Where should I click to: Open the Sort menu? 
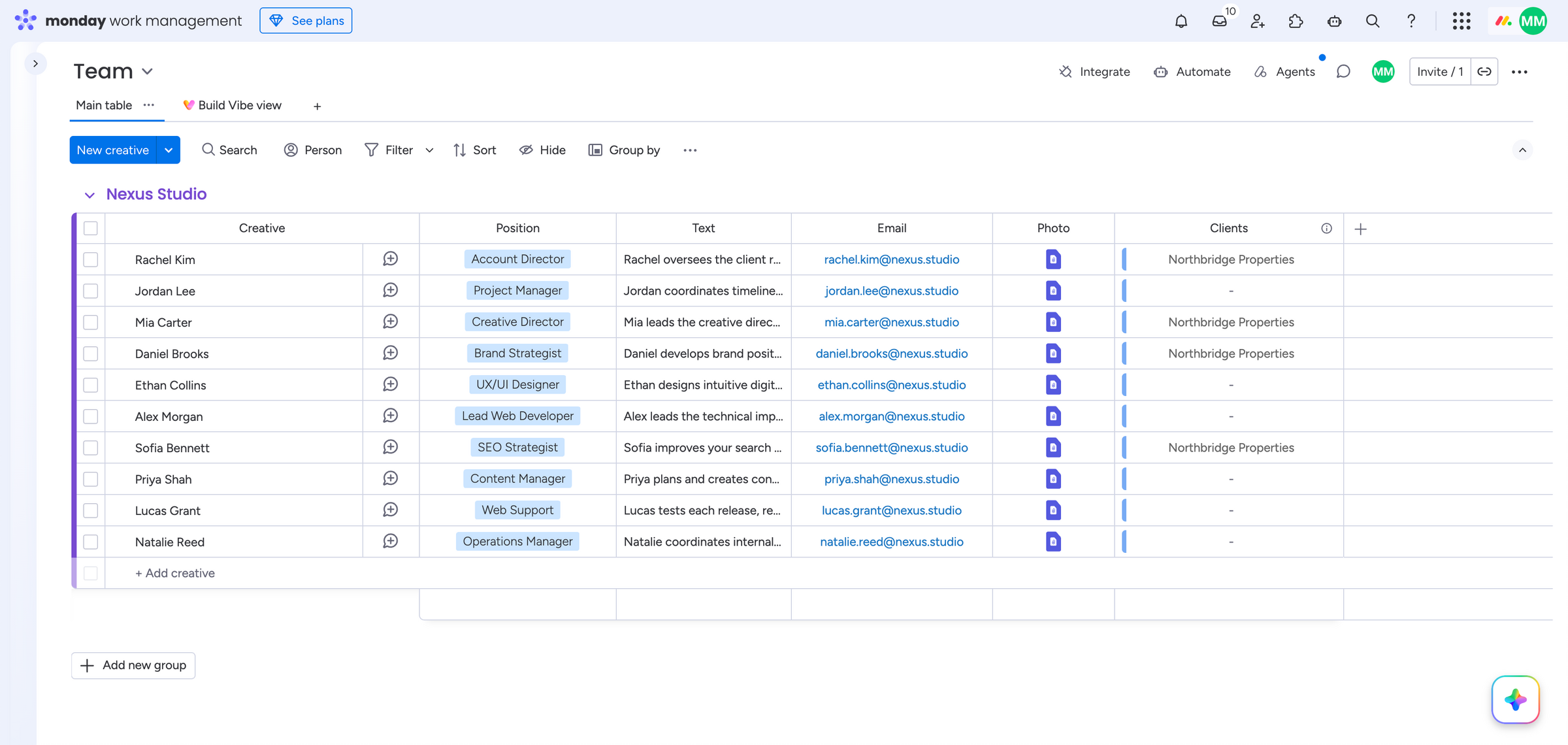coord(475,150)
